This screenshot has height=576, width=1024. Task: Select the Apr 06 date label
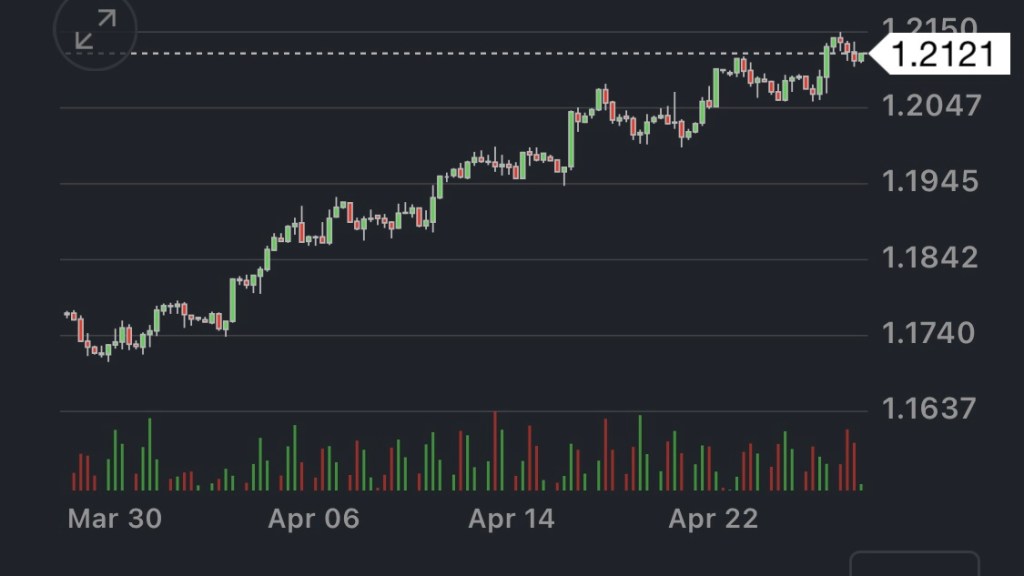pyautogui.click(x=314, y=519)
